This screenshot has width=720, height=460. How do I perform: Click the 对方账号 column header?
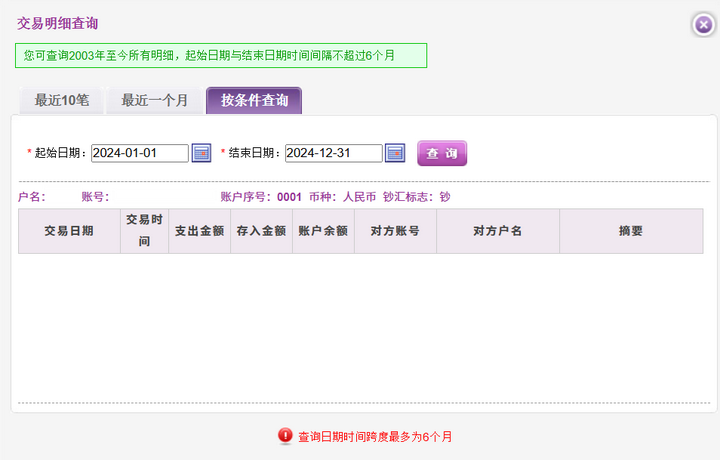[x=395, y=231]
